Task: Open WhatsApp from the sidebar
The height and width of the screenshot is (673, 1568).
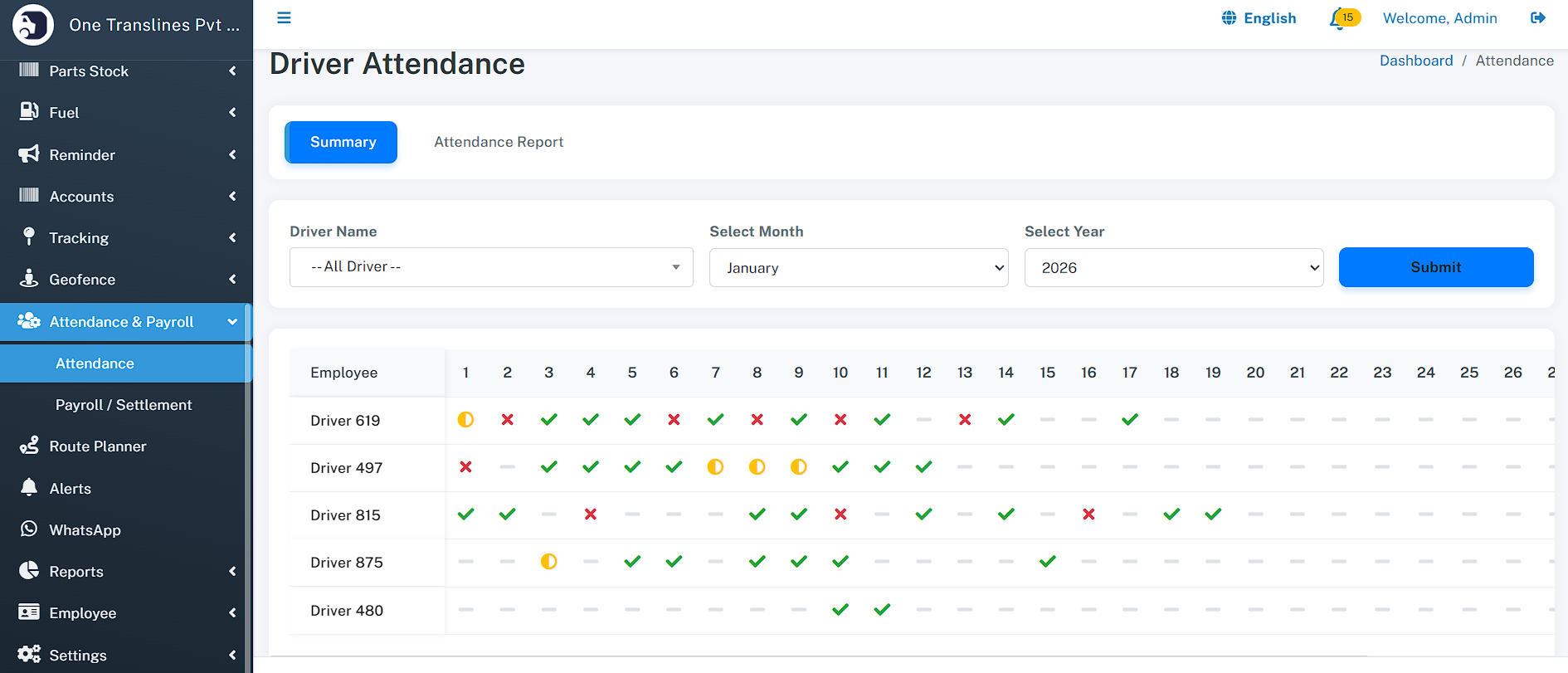Action: coord(85,530)
